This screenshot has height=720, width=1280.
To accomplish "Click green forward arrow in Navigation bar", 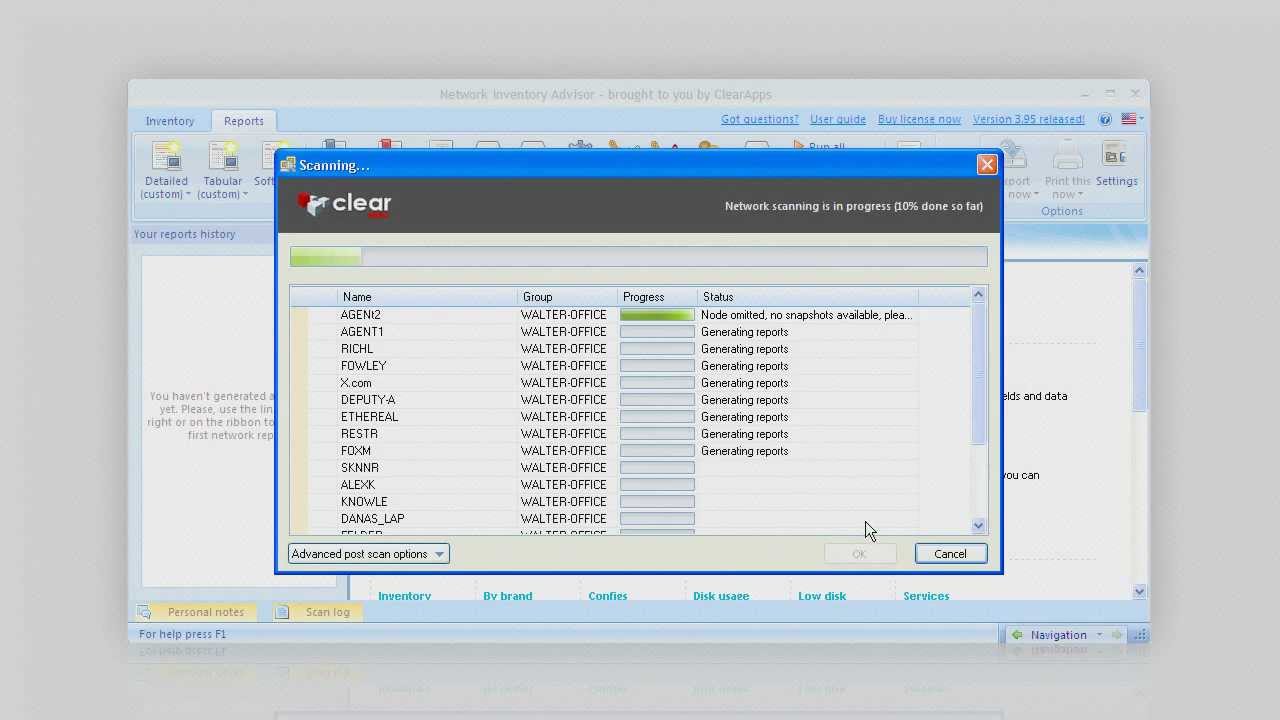I will point(1117,635).
